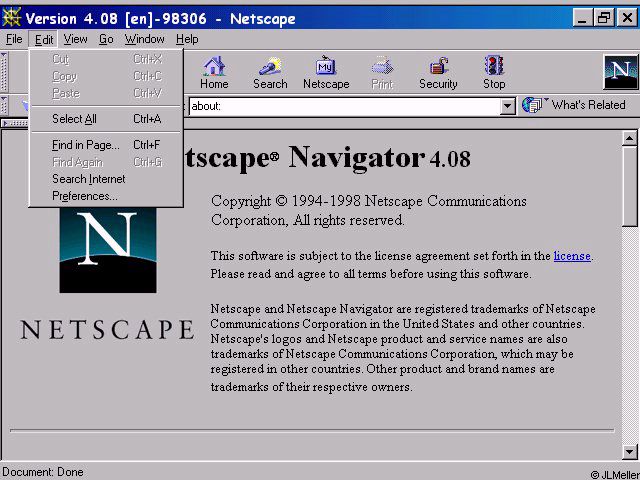
Task: Collapse the navigation toolbar grip handle
Action: [4, 72]
